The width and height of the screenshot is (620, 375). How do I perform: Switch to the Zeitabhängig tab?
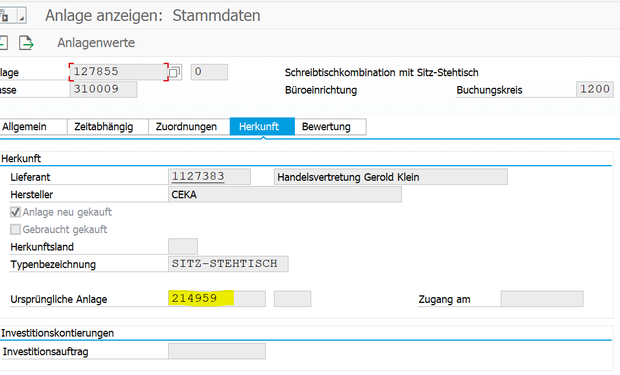click(108, 127)
